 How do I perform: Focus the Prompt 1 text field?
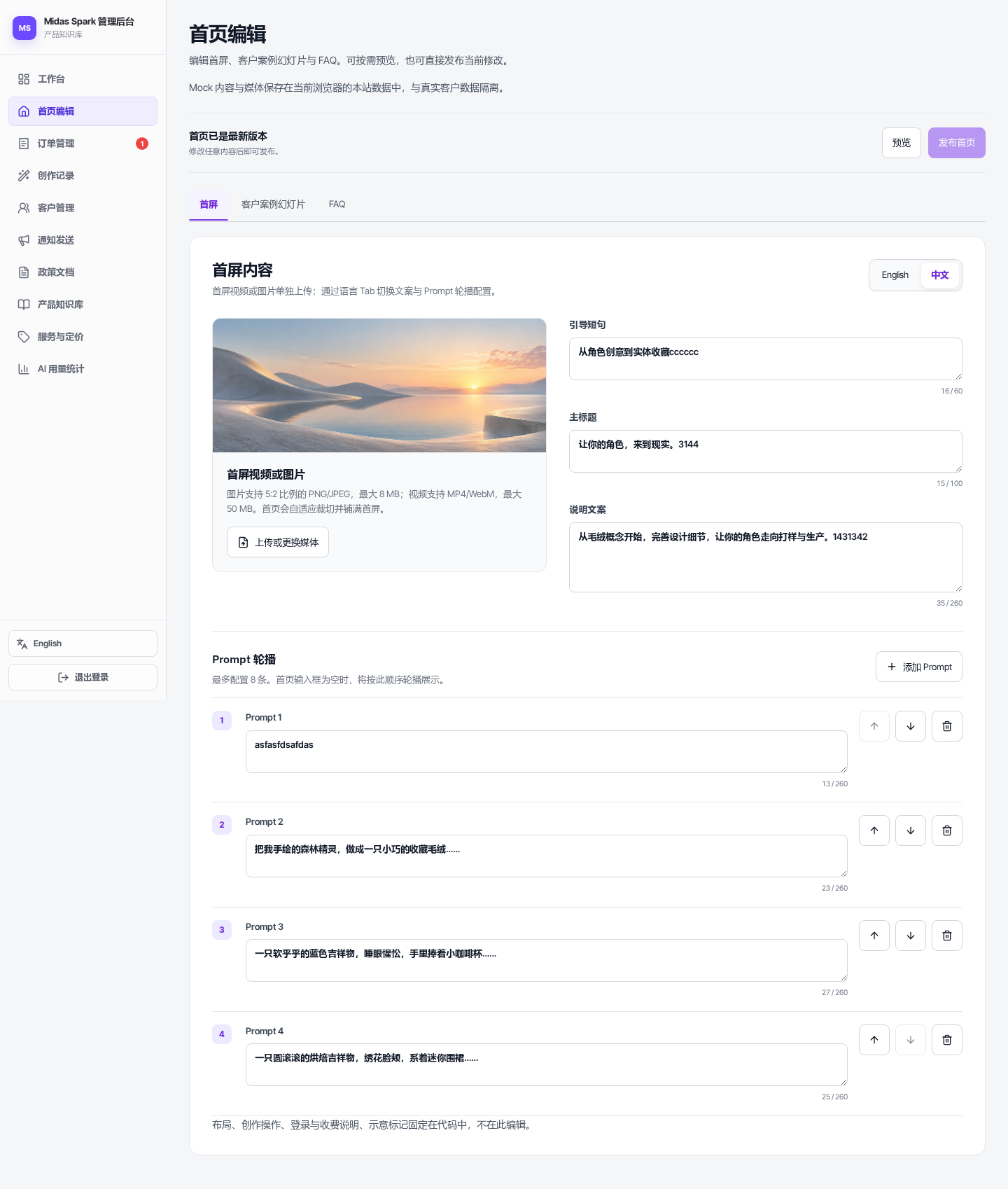coord(547,752)
